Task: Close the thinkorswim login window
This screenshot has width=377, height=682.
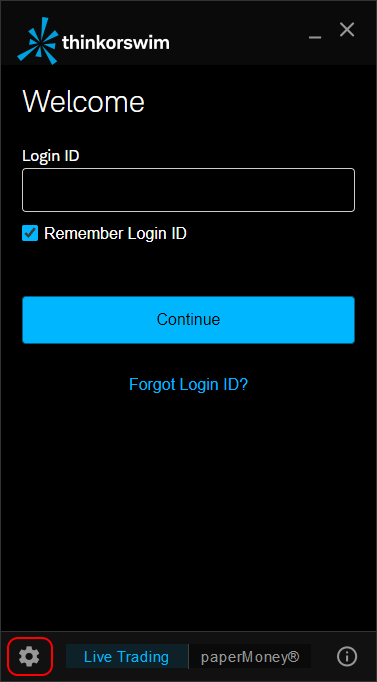Action: pyautogui.click(x=347, y=30)
